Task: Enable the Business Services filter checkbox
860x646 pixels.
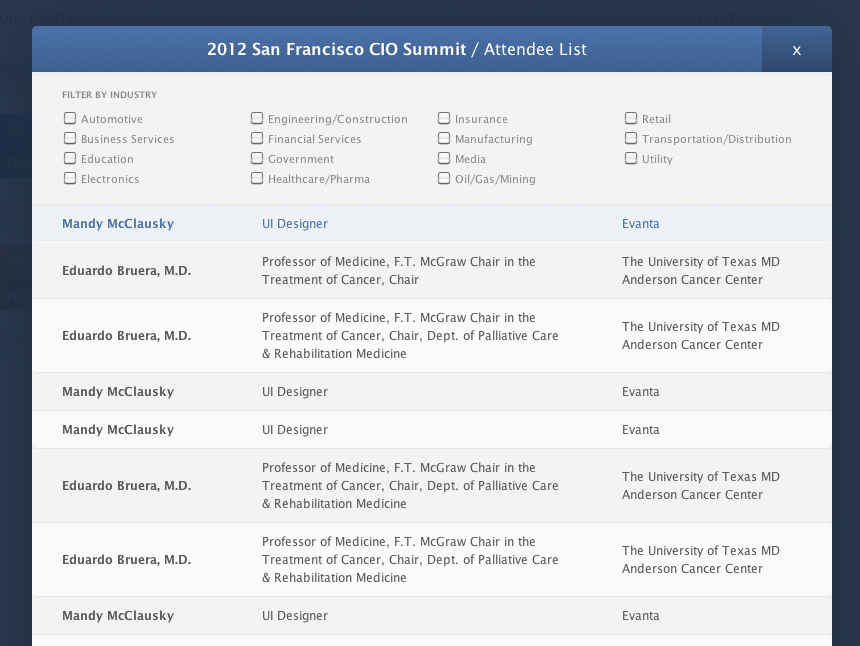Action: pyautogui.click(x=70, y=138)
